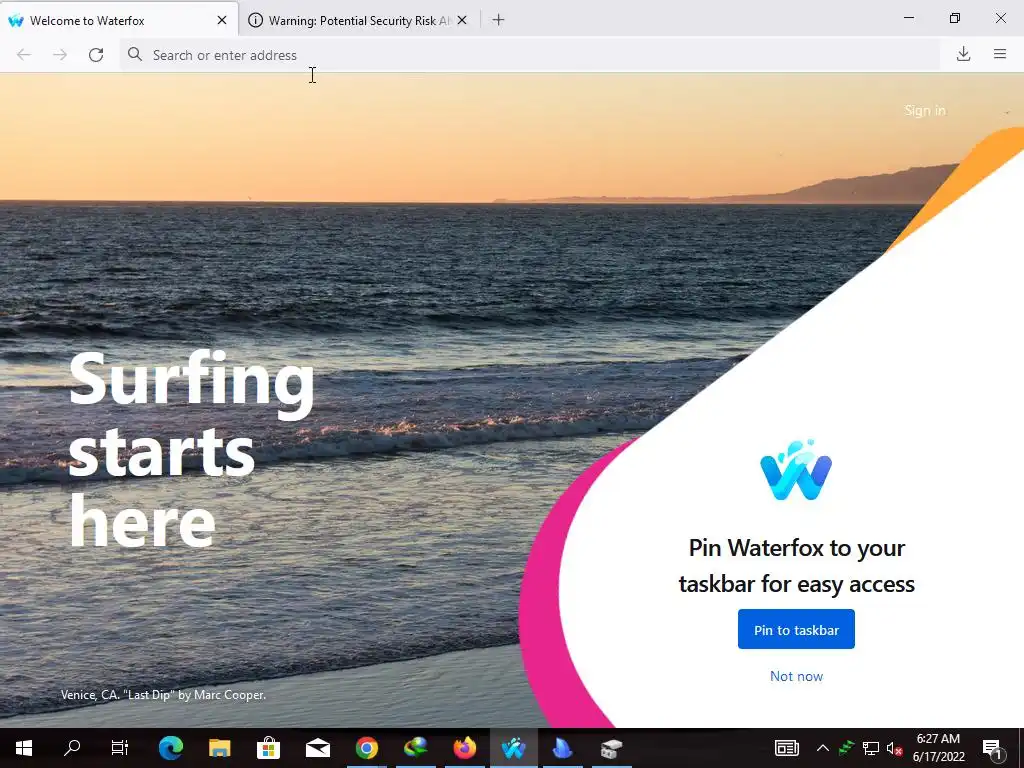The width and height of the screenshot is (1024, 768).
Task: Go back using the back arrow
Action: pyautogui.click(x=24, y=55)
